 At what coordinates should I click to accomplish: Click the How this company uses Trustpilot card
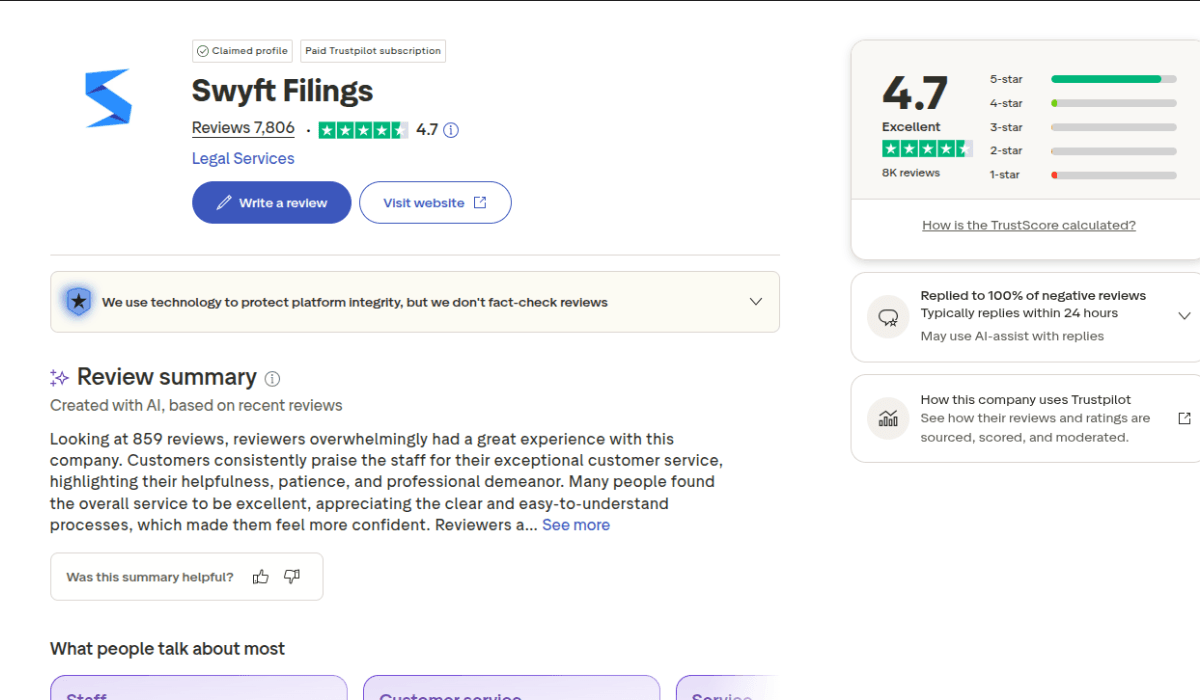pos(1026,418)
